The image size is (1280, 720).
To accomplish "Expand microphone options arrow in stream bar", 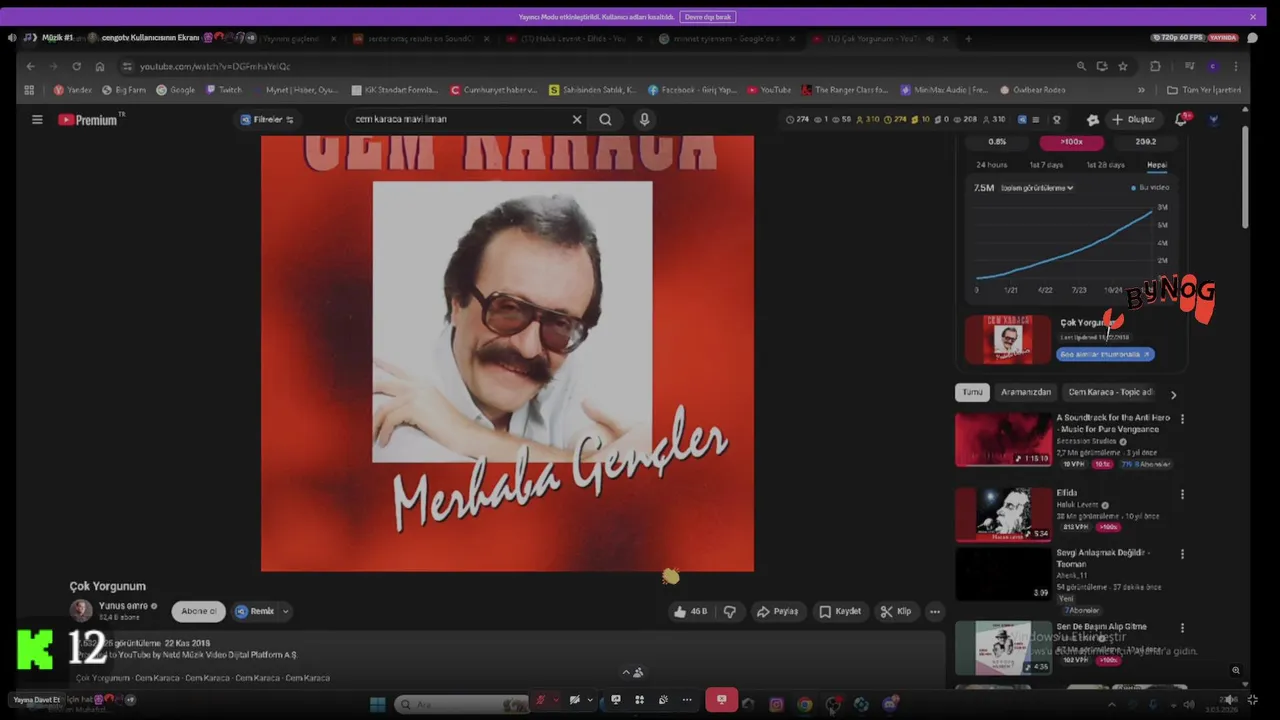I will coord(556,700).
